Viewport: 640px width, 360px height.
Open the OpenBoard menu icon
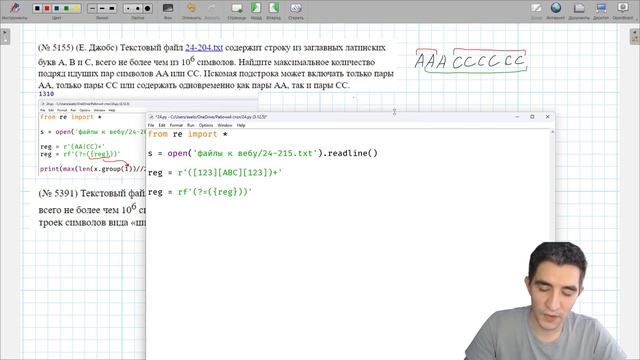click(623, 8)
